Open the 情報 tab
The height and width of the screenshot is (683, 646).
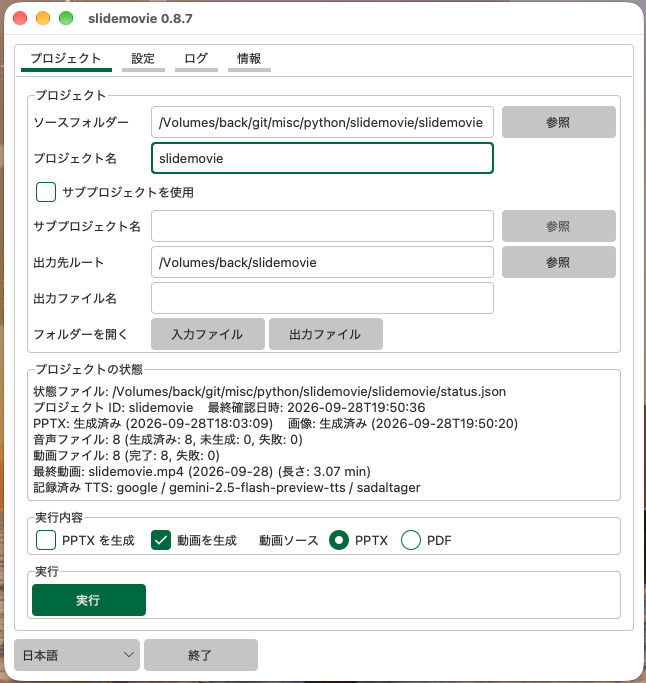(x=249, y=59)
